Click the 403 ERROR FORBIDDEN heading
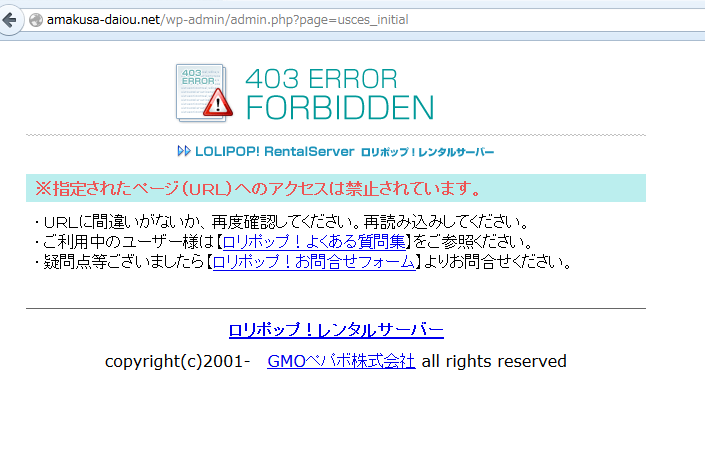The height and width of the screenshot is (449, 705). coord(339,94)
